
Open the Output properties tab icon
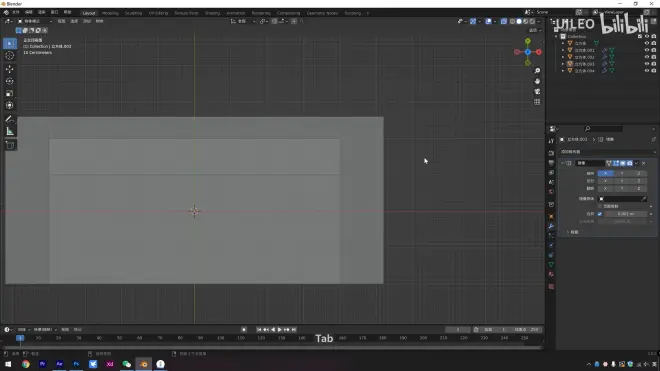pyautogui.click(x=551, y=163)
